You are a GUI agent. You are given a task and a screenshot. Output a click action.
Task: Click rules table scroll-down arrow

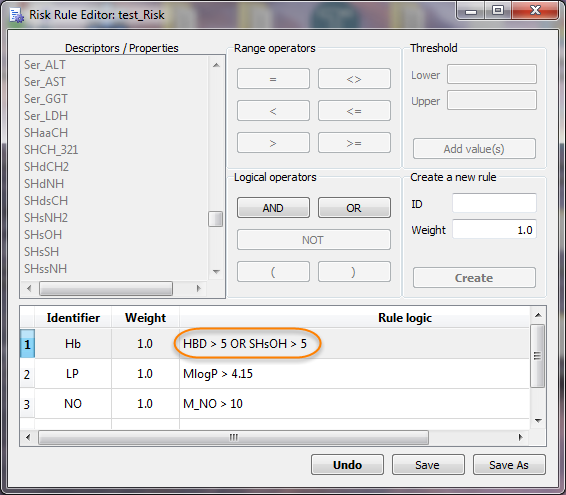pos(538,421)
